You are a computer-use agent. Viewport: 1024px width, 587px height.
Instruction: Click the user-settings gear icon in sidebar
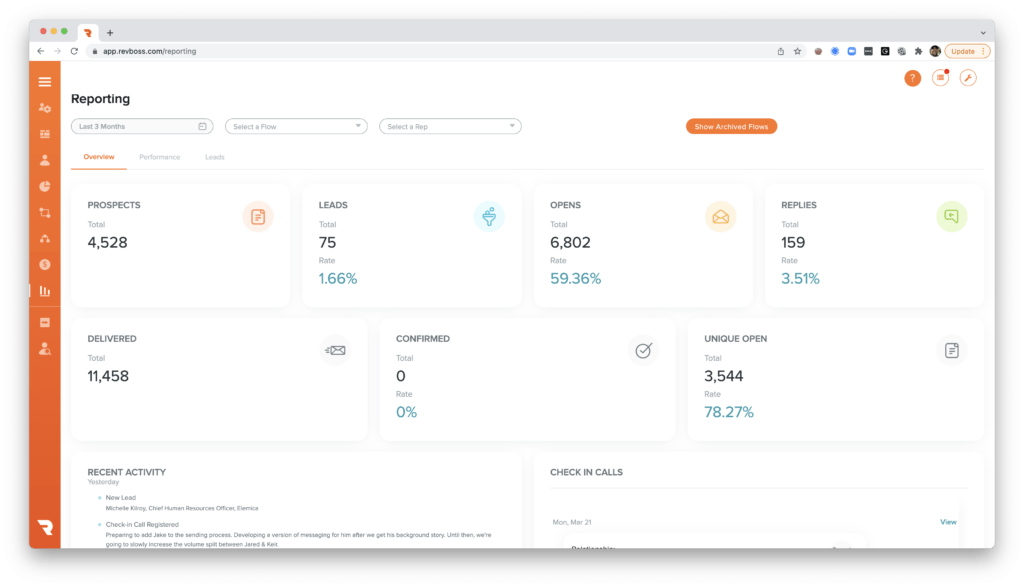tap(44, 108)
